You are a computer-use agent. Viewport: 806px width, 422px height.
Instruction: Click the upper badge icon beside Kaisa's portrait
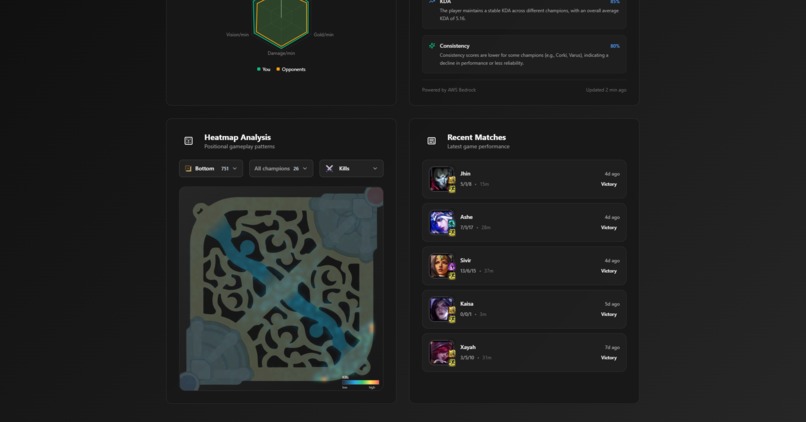coord(452,310)
